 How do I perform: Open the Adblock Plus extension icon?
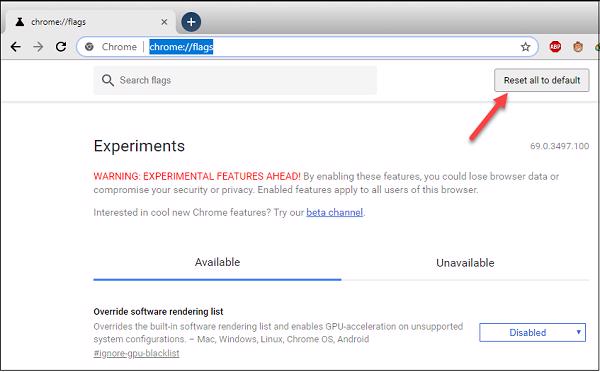click(x=555, y=47)
